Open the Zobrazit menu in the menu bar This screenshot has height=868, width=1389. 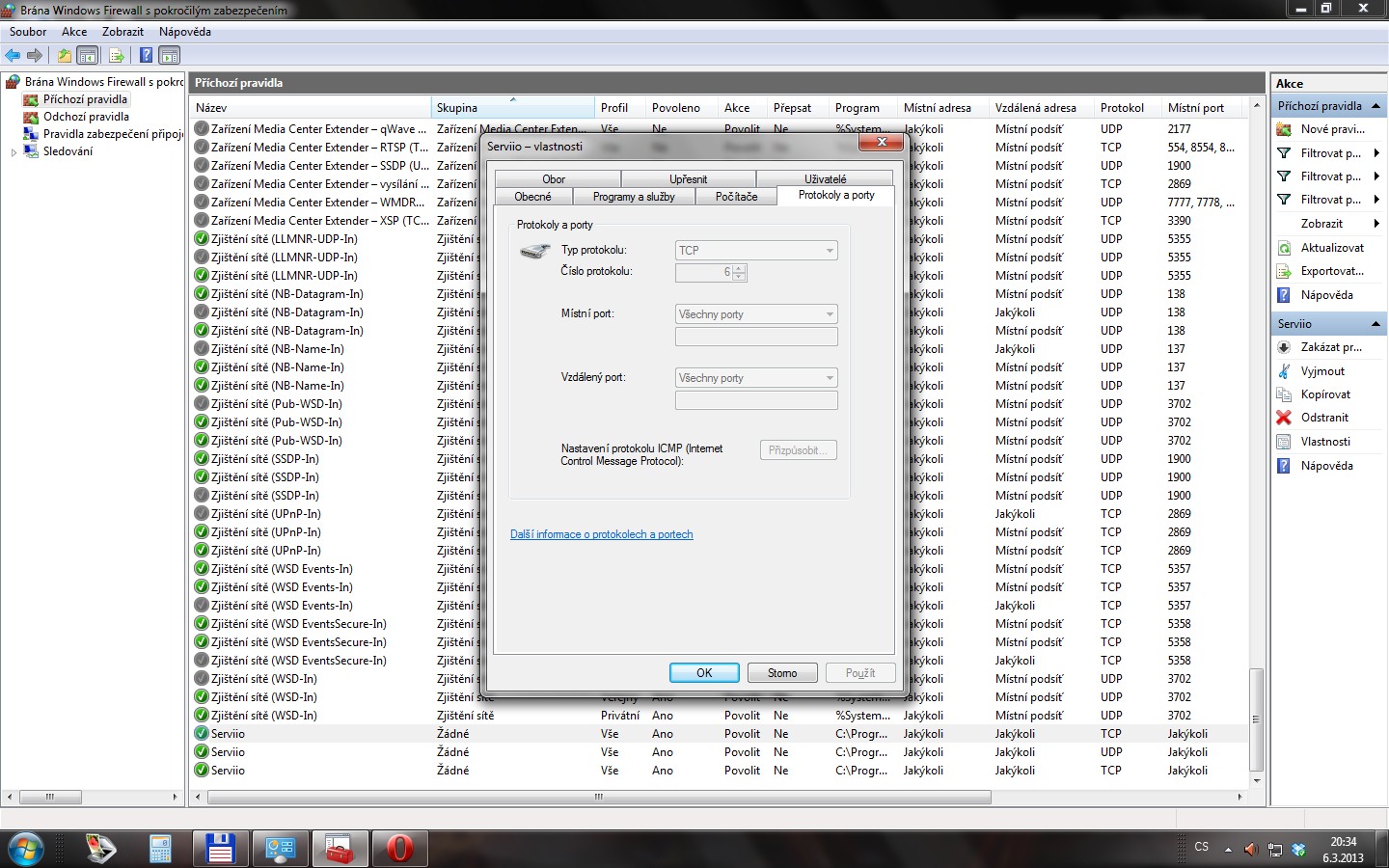pos(123,32)
